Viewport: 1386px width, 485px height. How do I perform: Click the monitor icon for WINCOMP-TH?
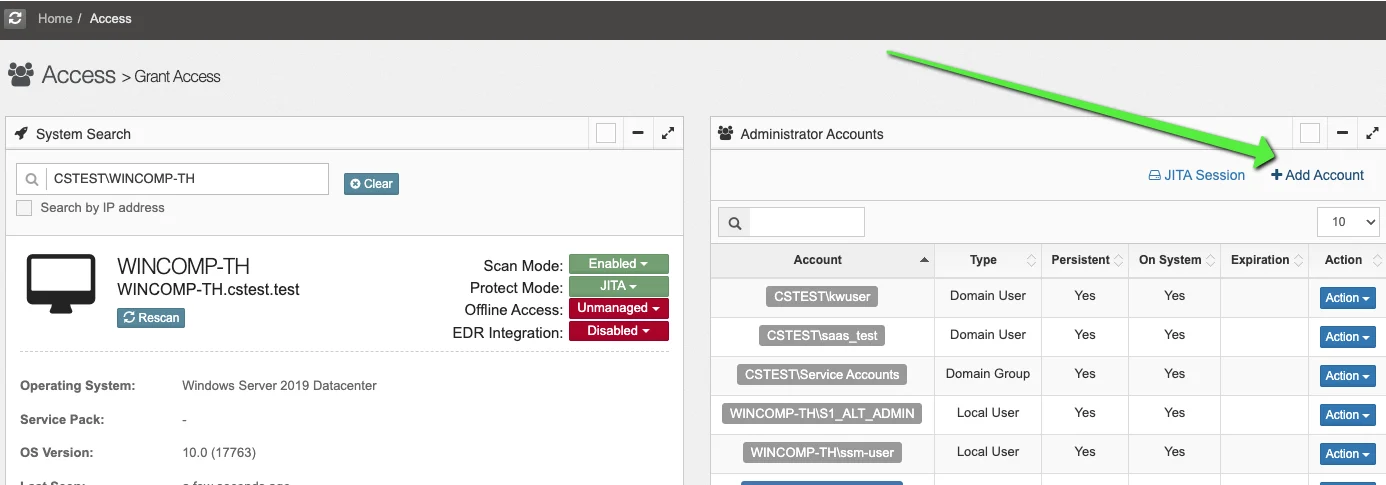pos(61,283)
